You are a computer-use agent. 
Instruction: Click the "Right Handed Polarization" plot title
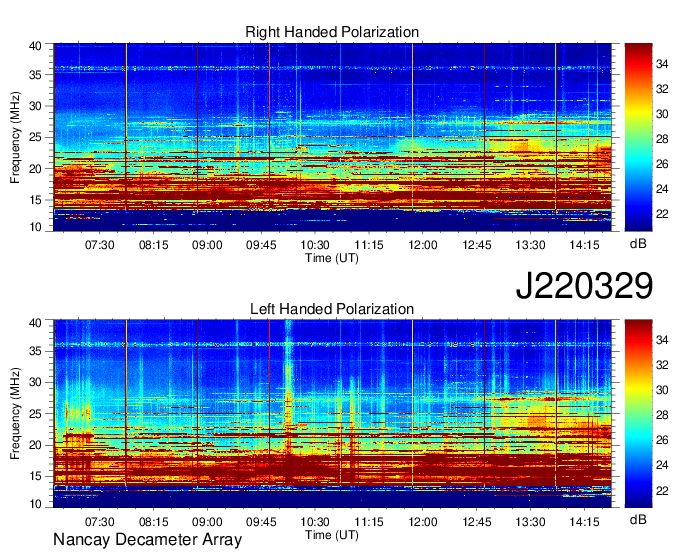[x=332, y=32]
